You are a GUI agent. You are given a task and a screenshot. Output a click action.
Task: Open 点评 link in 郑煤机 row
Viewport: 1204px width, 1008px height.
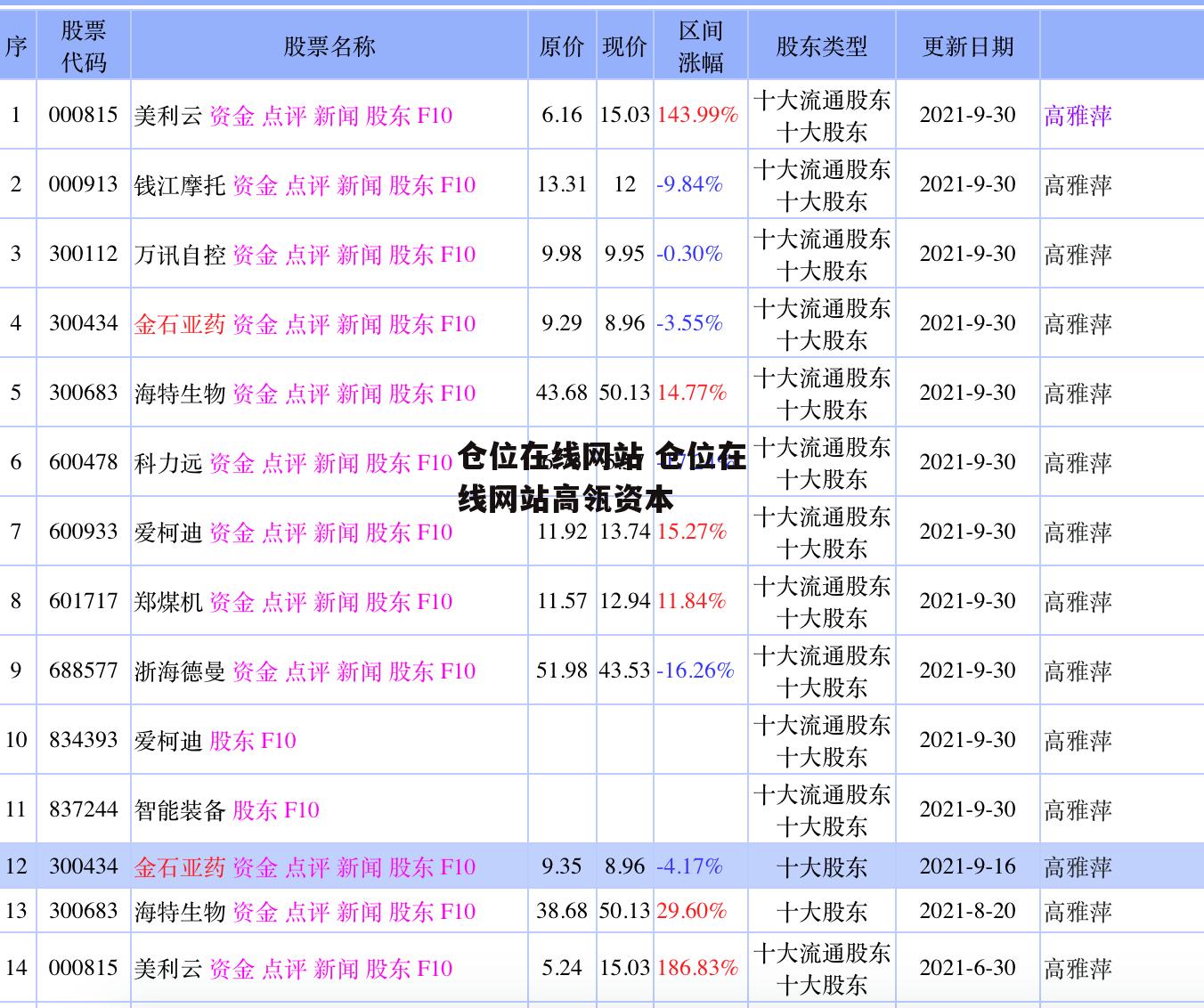point(284,601)
